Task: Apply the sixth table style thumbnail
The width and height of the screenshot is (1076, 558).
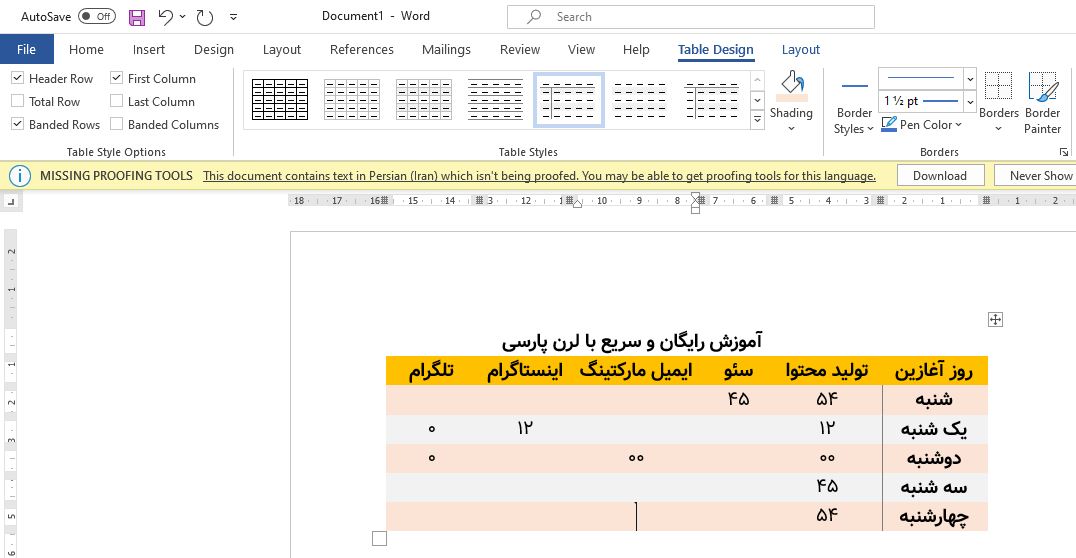Action: coord(640,100)
